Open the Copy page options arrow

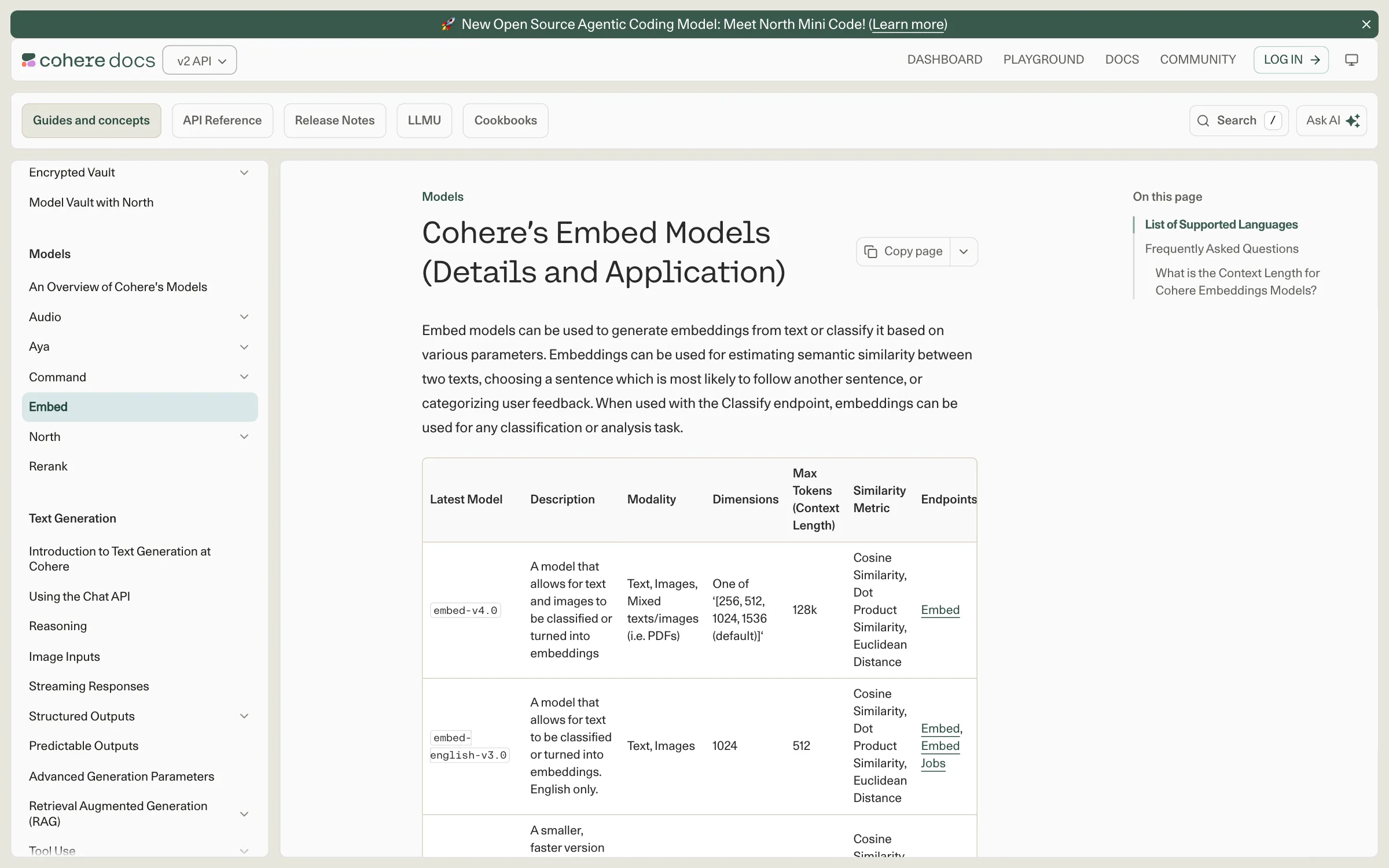coord(964,252)
